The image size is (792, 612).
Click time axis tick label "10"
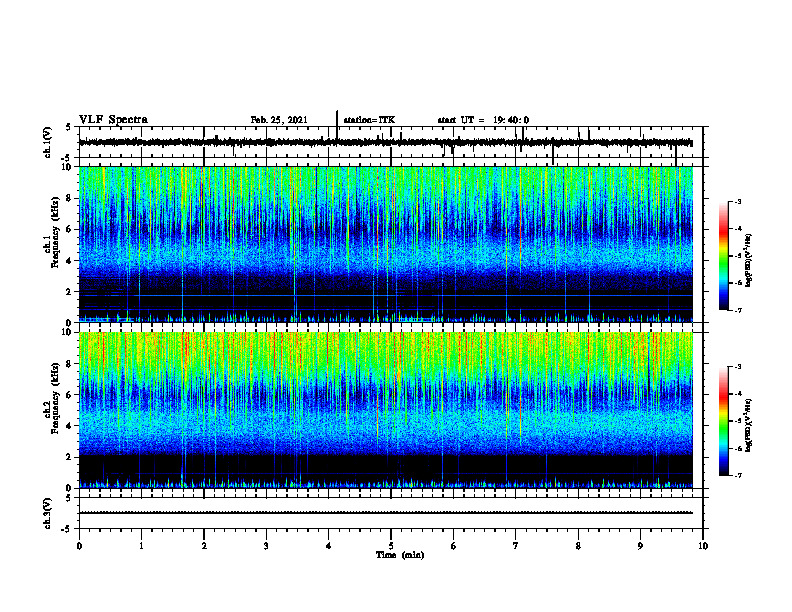703,546
